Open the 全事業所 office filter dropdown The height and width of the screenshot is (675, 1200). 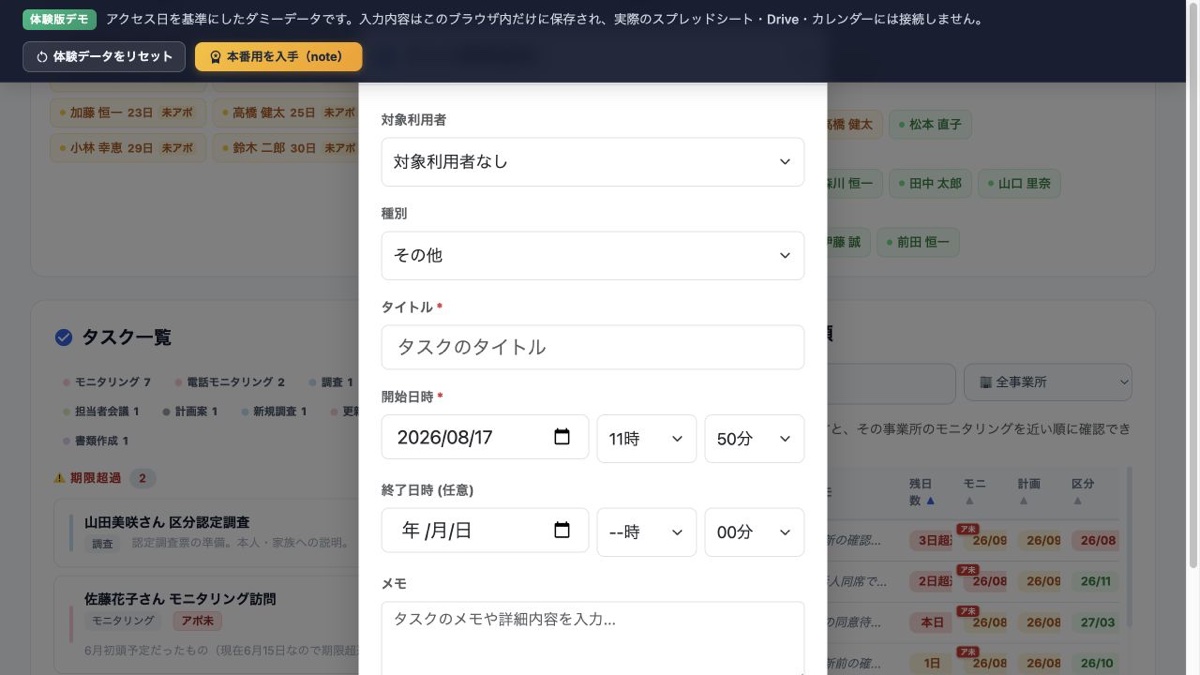pyautogui.click(x=1048, y=382)
